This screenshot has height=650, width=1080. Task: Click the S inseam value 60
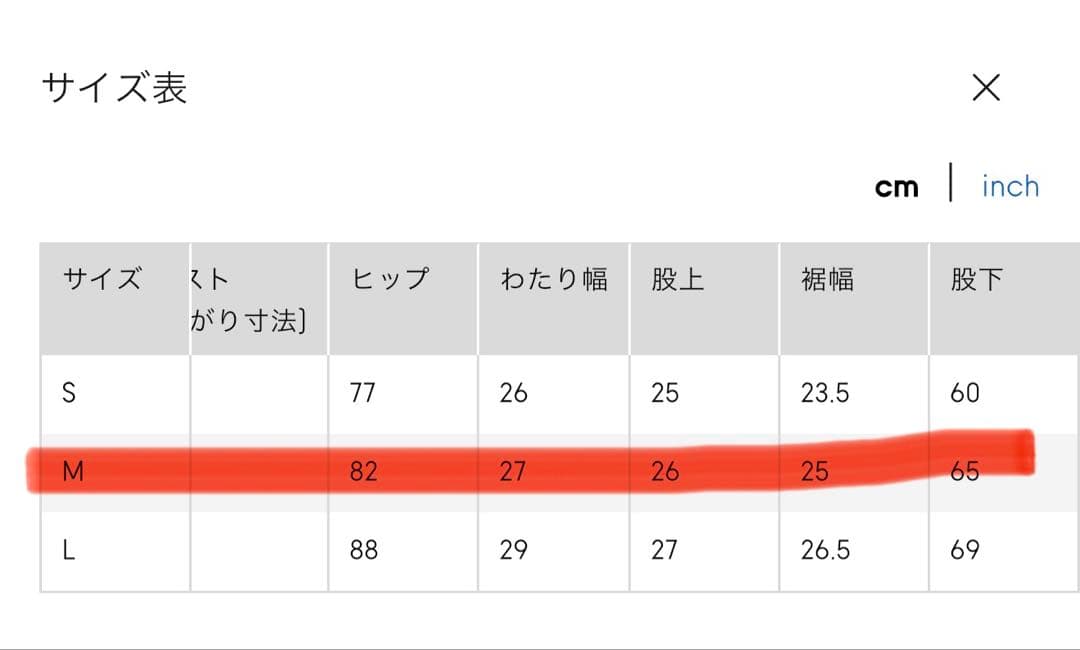click(965, 393)
